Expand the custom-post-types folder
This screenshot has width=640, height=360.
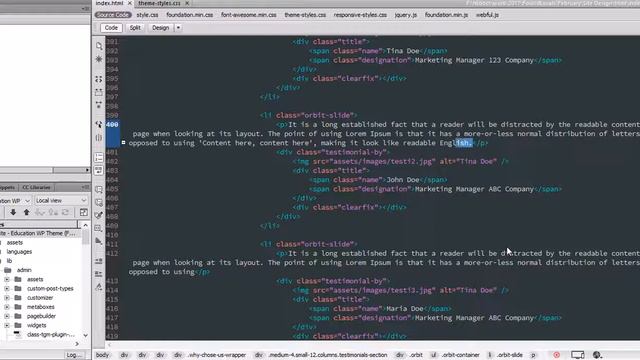point(7,289)
